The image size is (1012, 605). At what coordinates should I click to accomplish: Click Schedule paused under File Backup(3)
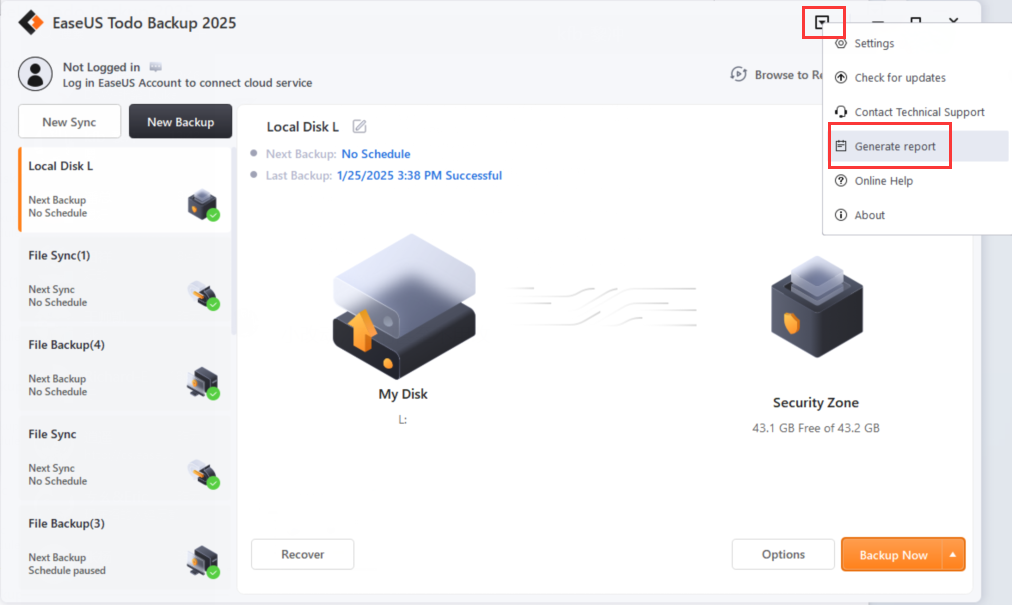pos(67,571)
